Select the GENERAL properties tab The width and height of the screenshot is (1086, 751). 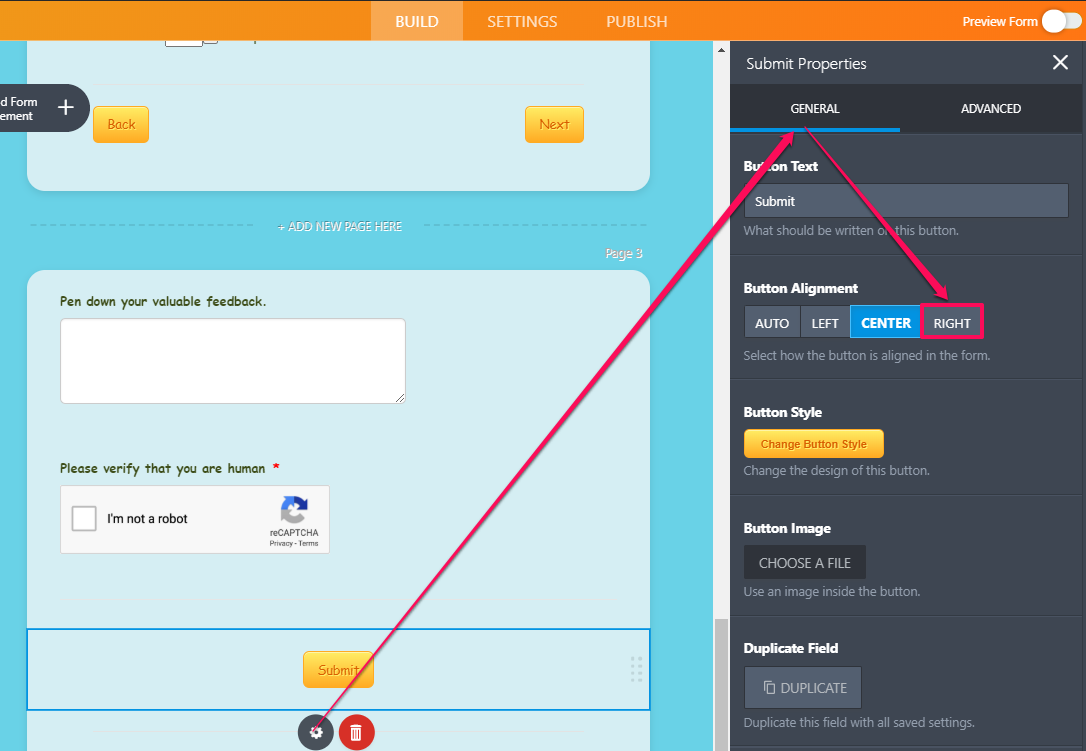[814, 109]
